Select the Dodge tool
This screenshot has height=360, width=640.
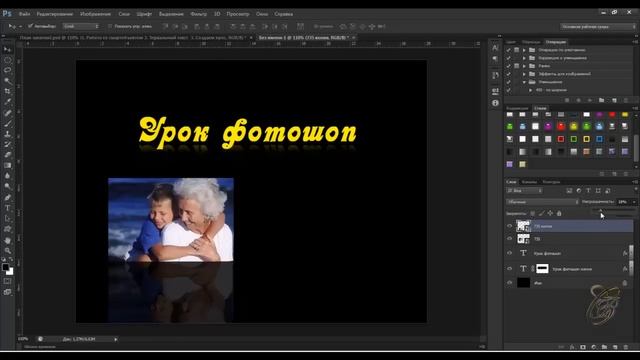tap(7, 187)
